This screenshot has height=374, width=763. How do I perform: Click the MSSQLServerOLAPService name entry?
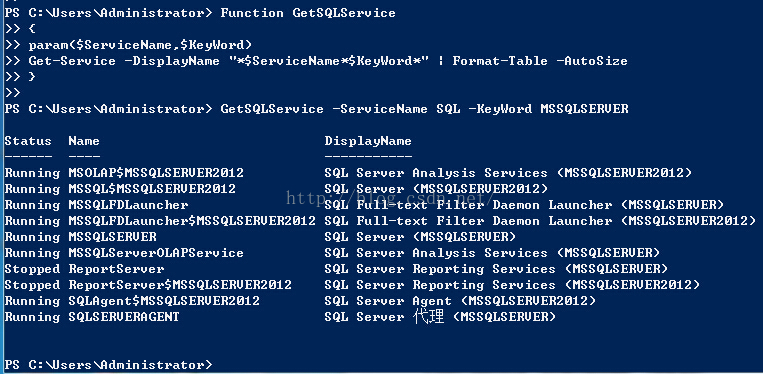pos(156,253)
